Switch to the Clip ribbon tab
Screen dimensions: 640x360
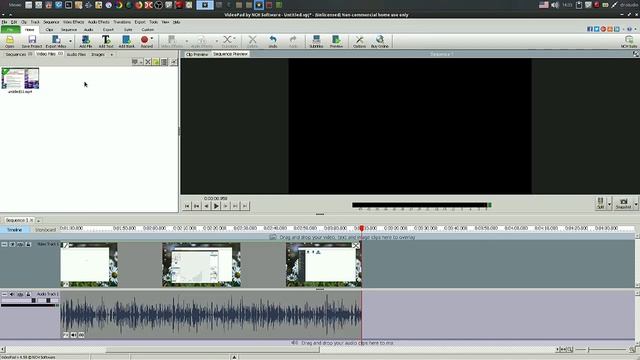click(49, 30)
